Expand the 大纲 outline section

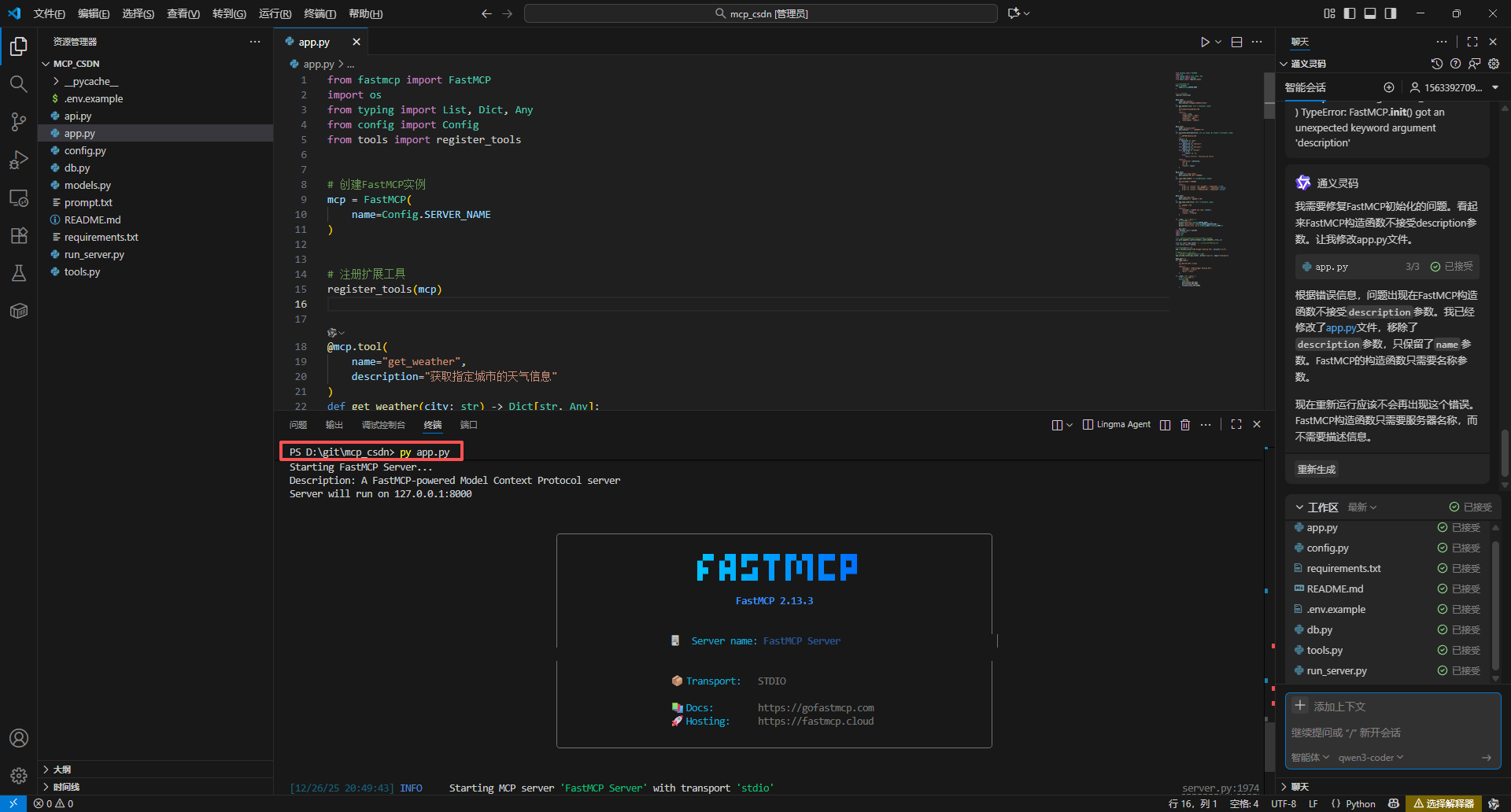point(62,770)
